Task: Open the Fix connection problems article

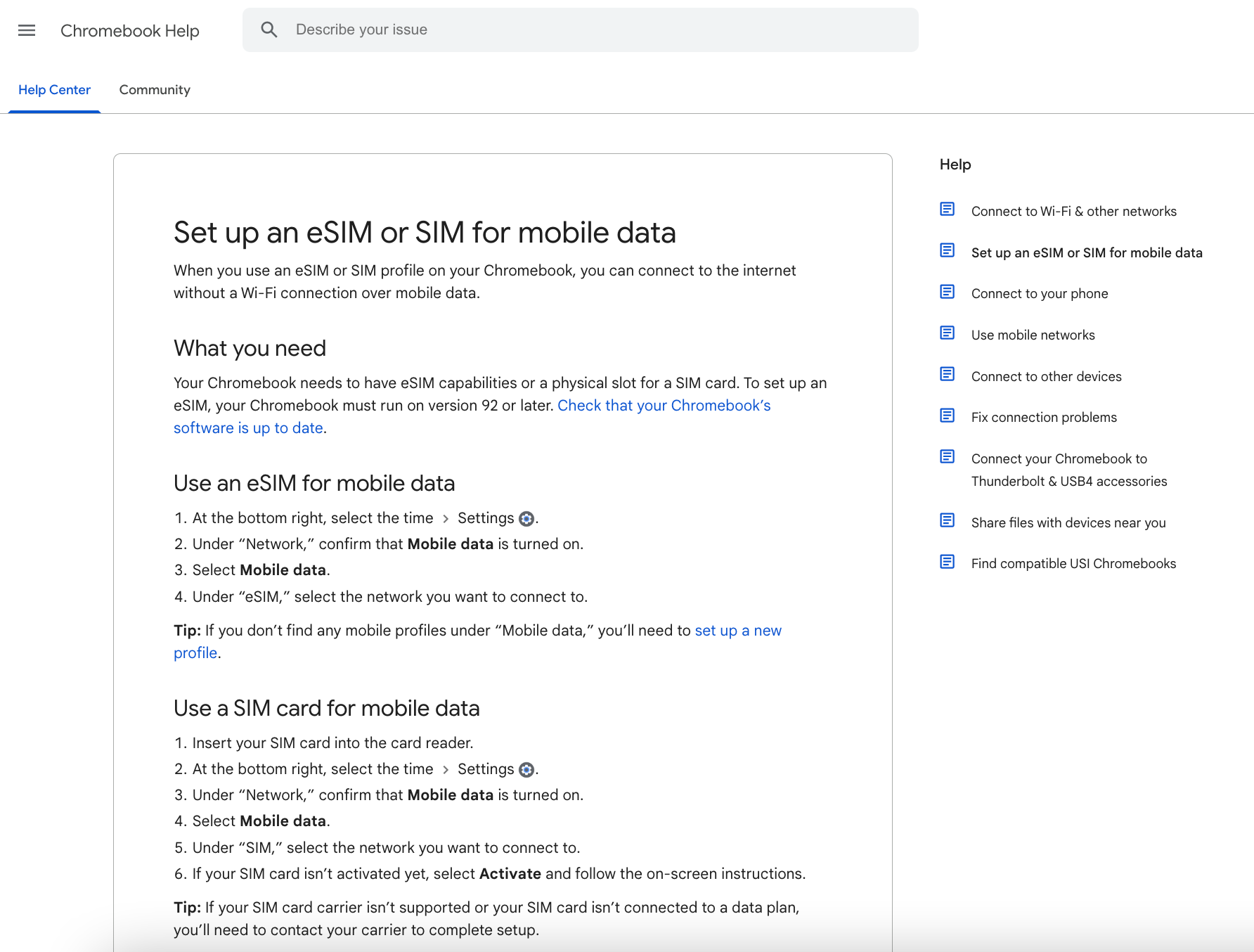Action: click(1044, 418)
